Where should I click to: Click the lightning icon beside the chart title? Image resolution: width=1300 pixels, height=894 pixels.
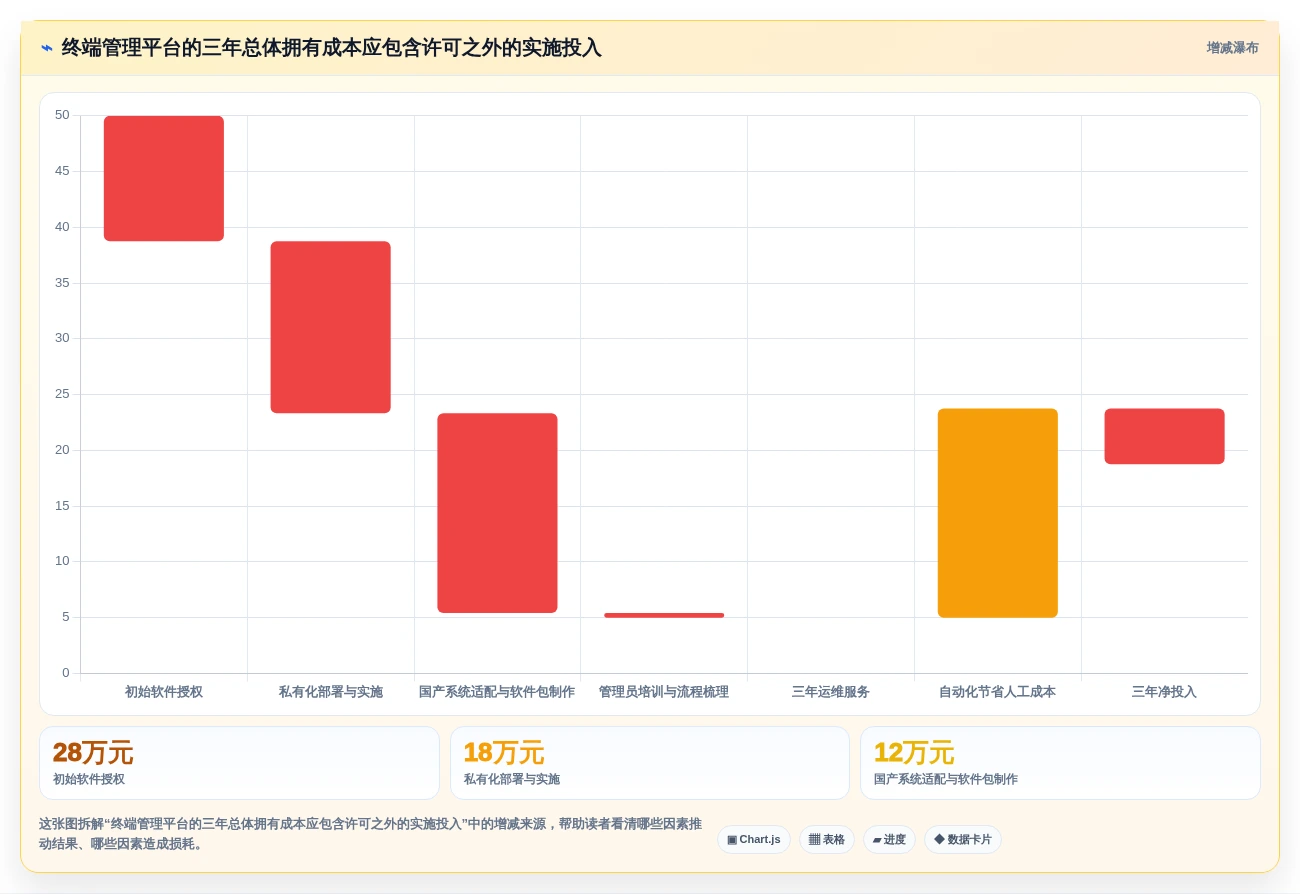46,48
